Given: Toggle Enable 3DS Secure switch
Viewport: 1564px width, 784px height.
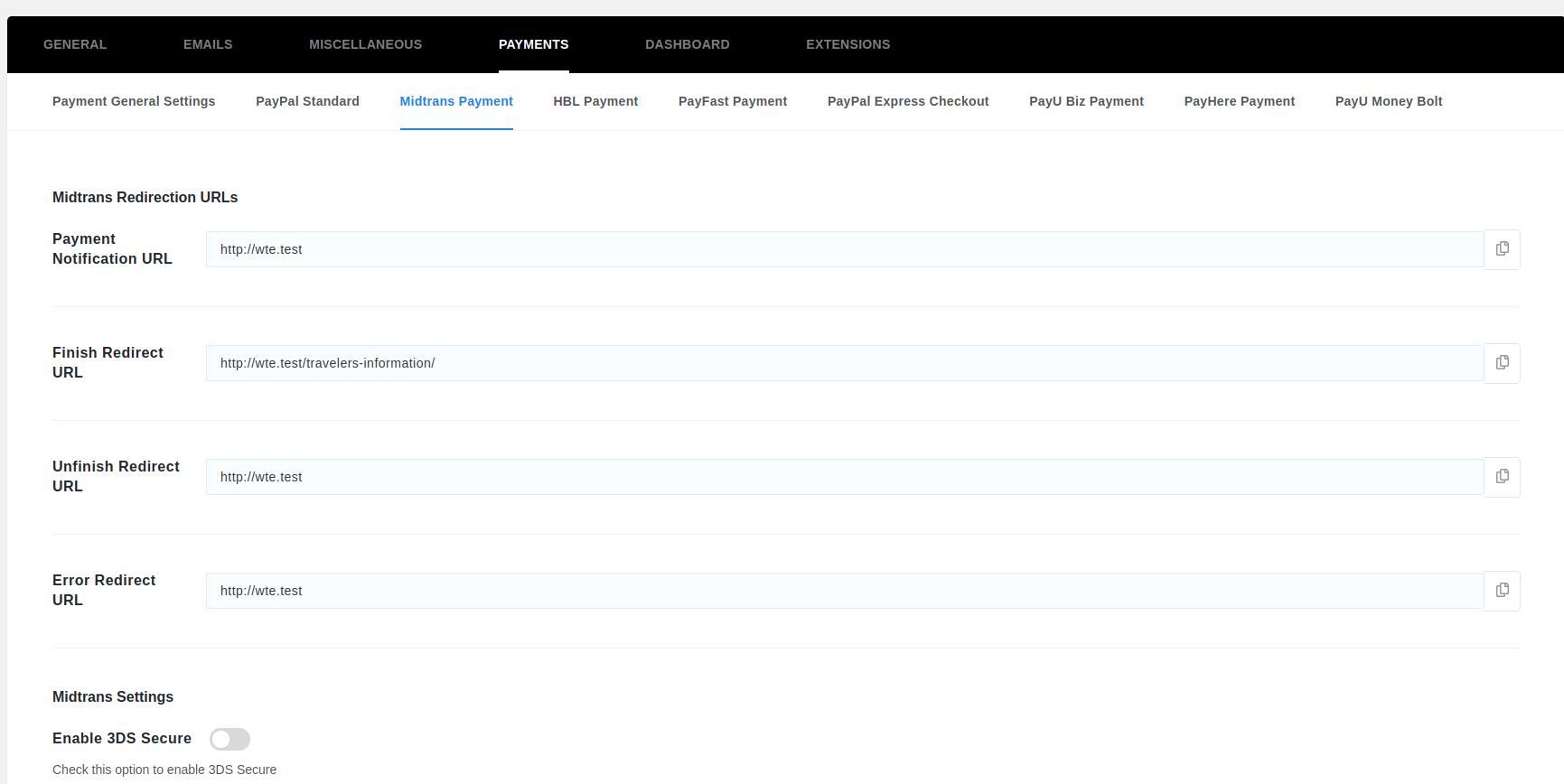Looking at the screenshot, I should point(229,739).
